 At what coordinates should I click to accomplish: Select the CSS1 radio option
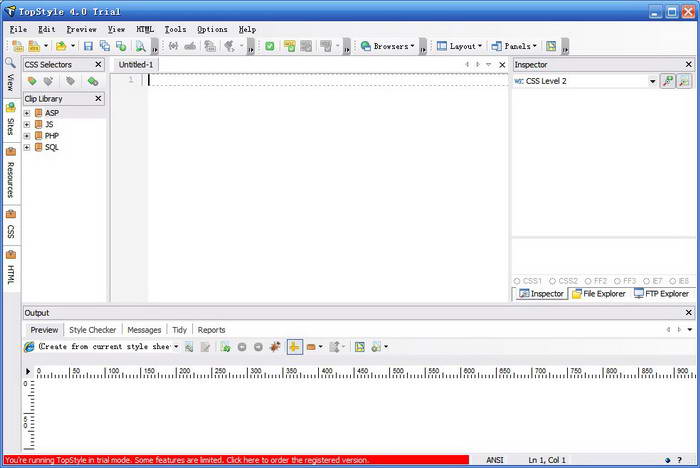(527, 281)
